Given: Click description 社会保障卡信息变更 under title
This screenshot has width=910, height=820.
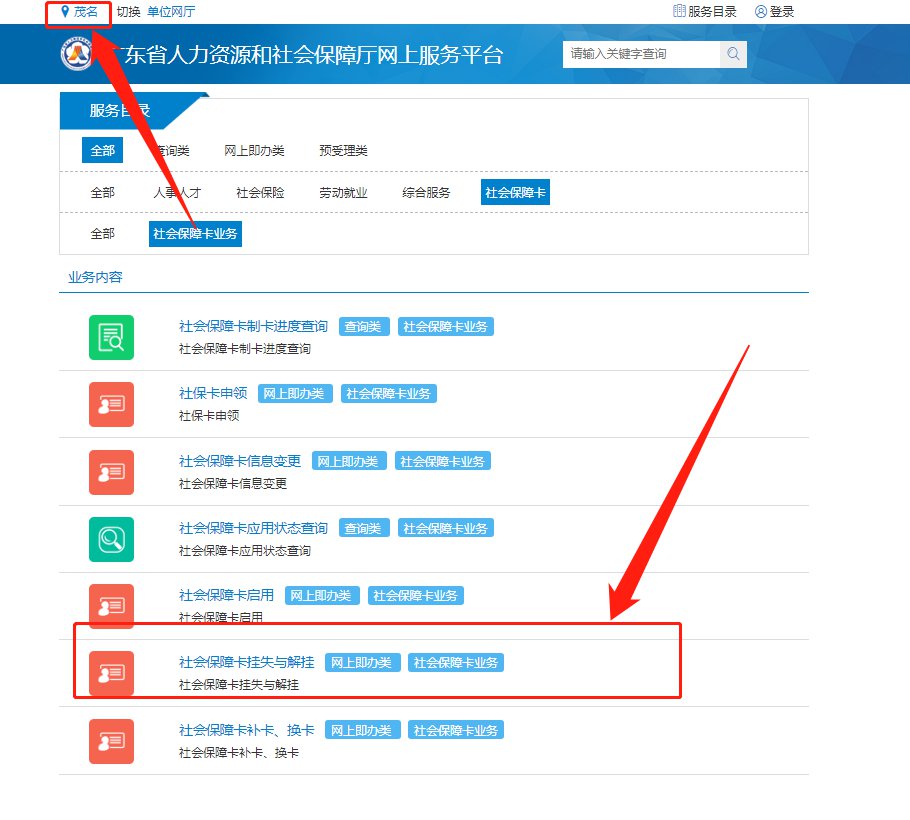Looking at the screenshot, I should (233, 483).
